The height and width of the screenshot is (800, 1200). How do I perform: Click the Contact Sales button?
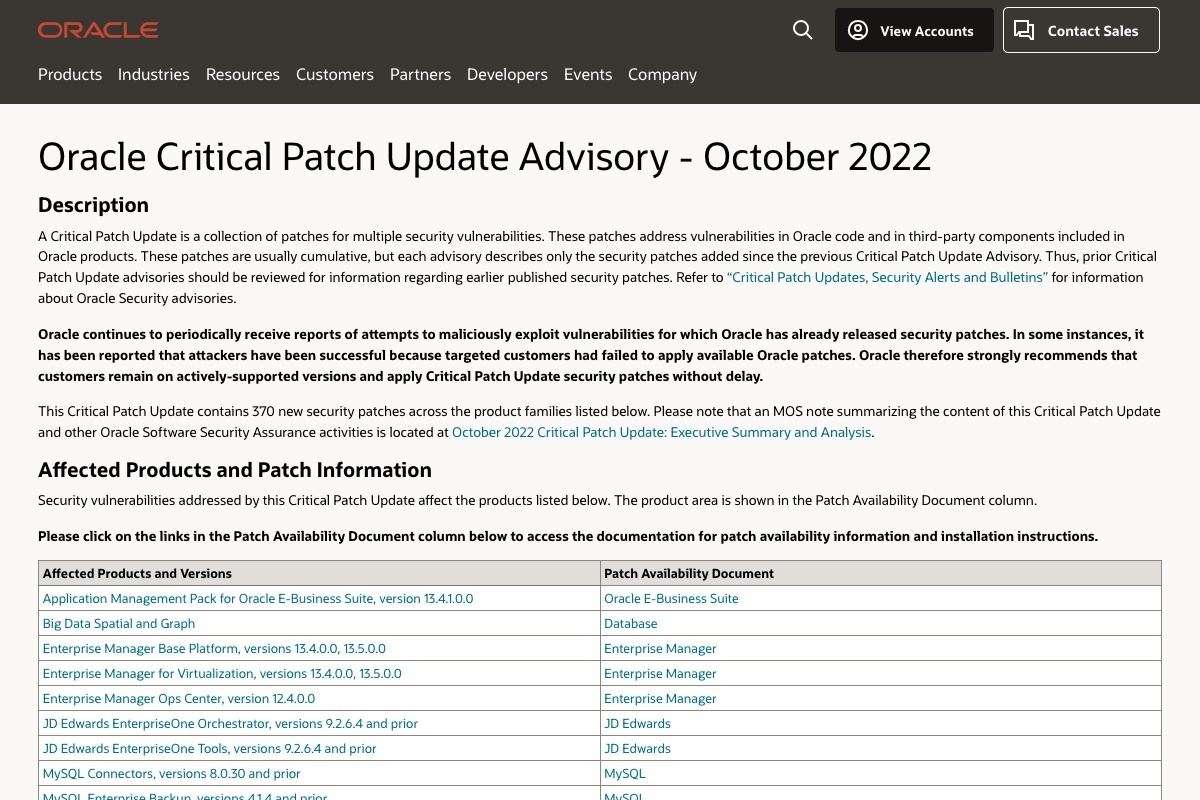click(x=1081, y=30)
